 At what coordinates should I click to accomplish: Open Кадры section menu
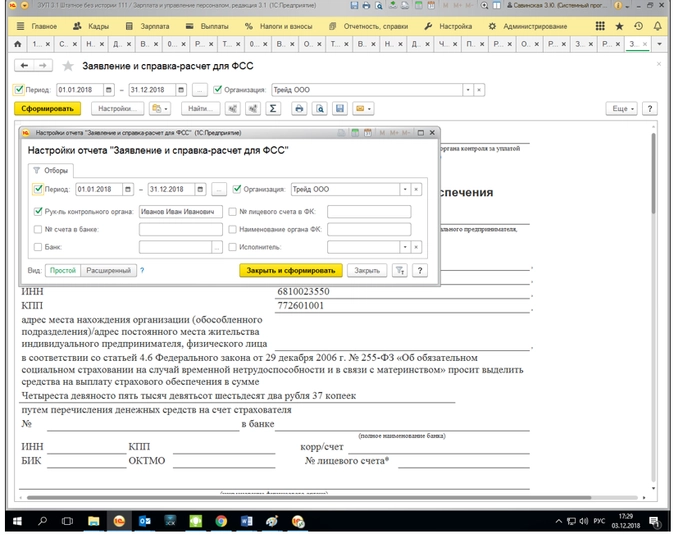point(91,26)
